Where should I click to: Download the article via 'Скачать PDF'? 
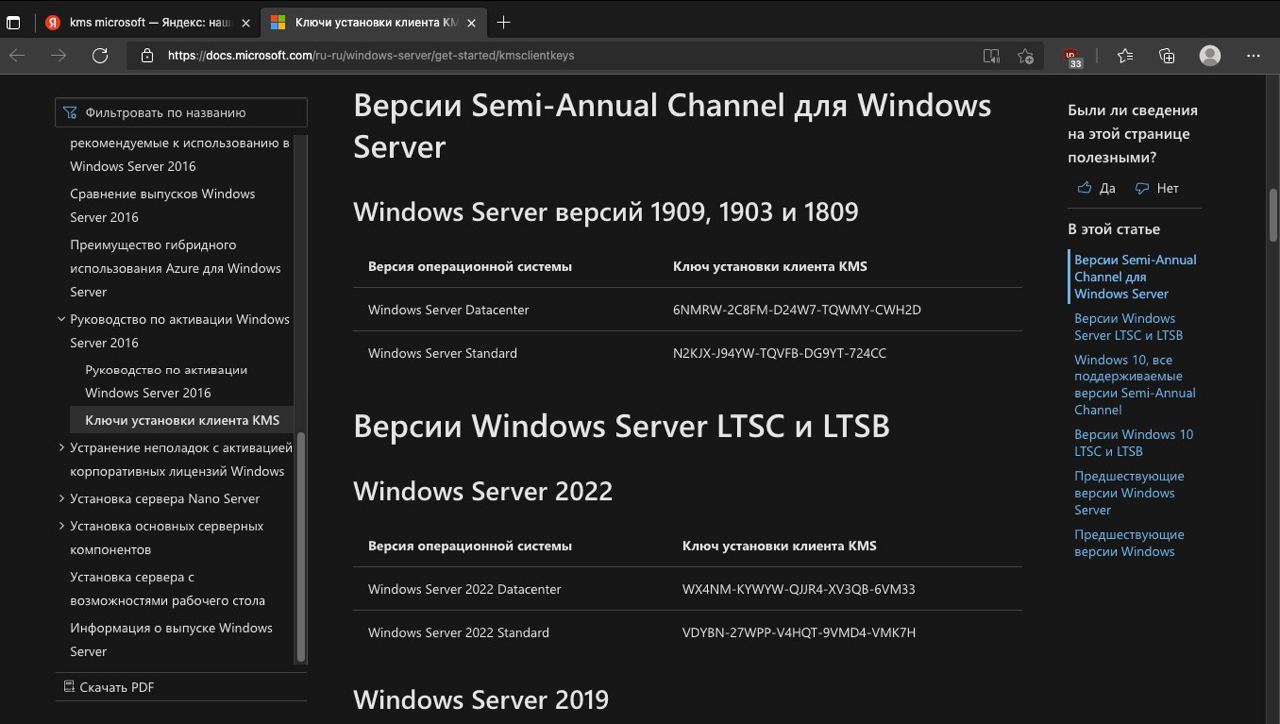pyautogui.click(x=108, y=687)
